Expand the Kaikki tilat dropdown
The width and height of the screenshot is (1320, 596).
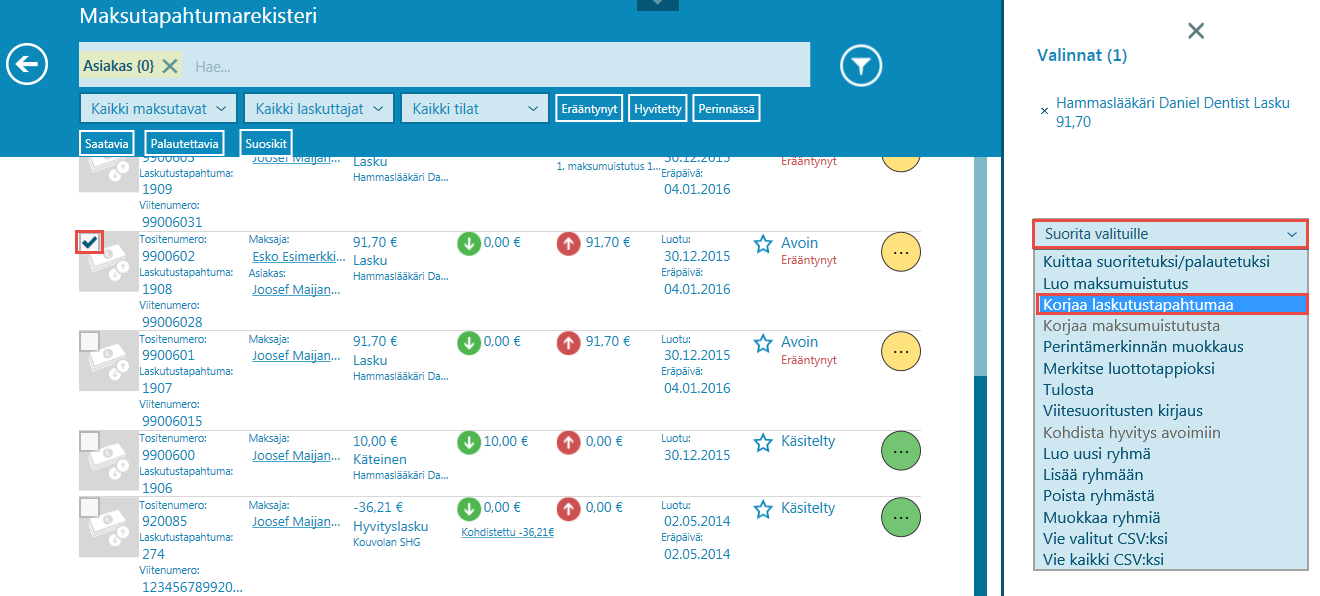click(x=474, y=108)
